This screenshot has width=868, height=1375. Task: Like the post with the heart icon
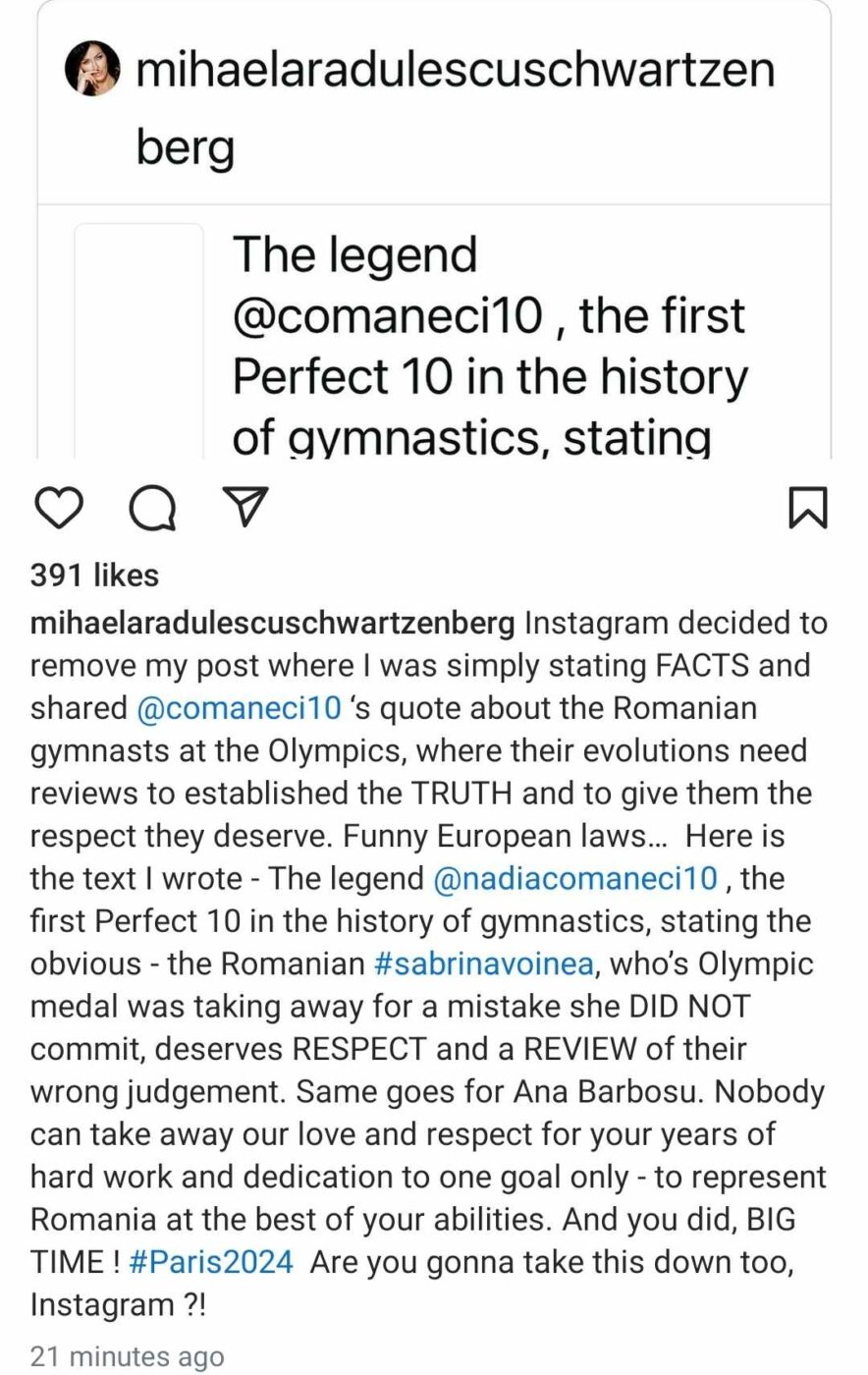[x=58, y=508]
